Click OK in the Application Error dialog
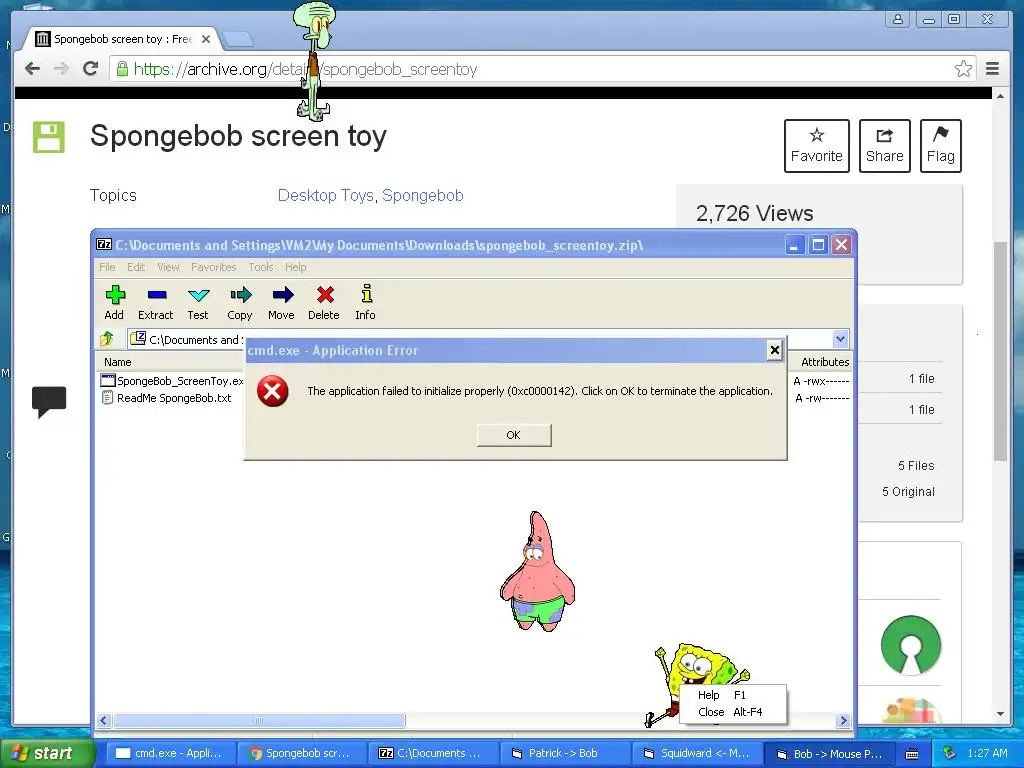Image resolution: width=1024 pixels, height=768 pixels. [514, 435]
